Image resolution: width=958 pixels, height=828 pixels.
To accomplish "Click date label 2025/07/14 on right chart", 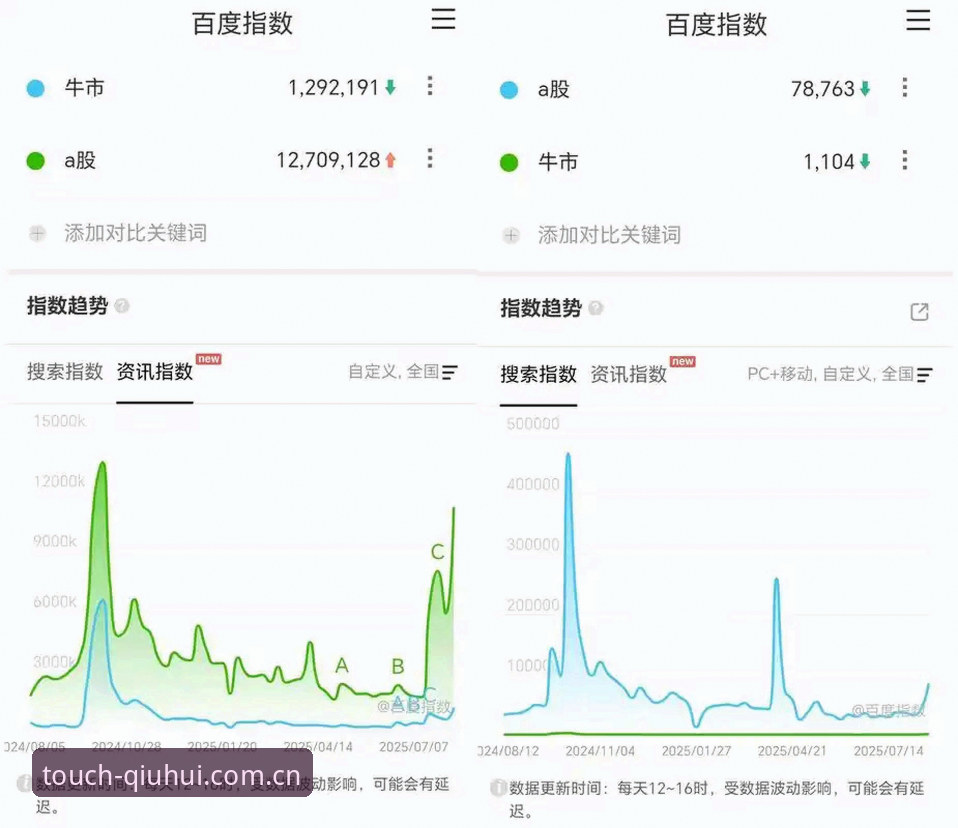I will (888, 751).
